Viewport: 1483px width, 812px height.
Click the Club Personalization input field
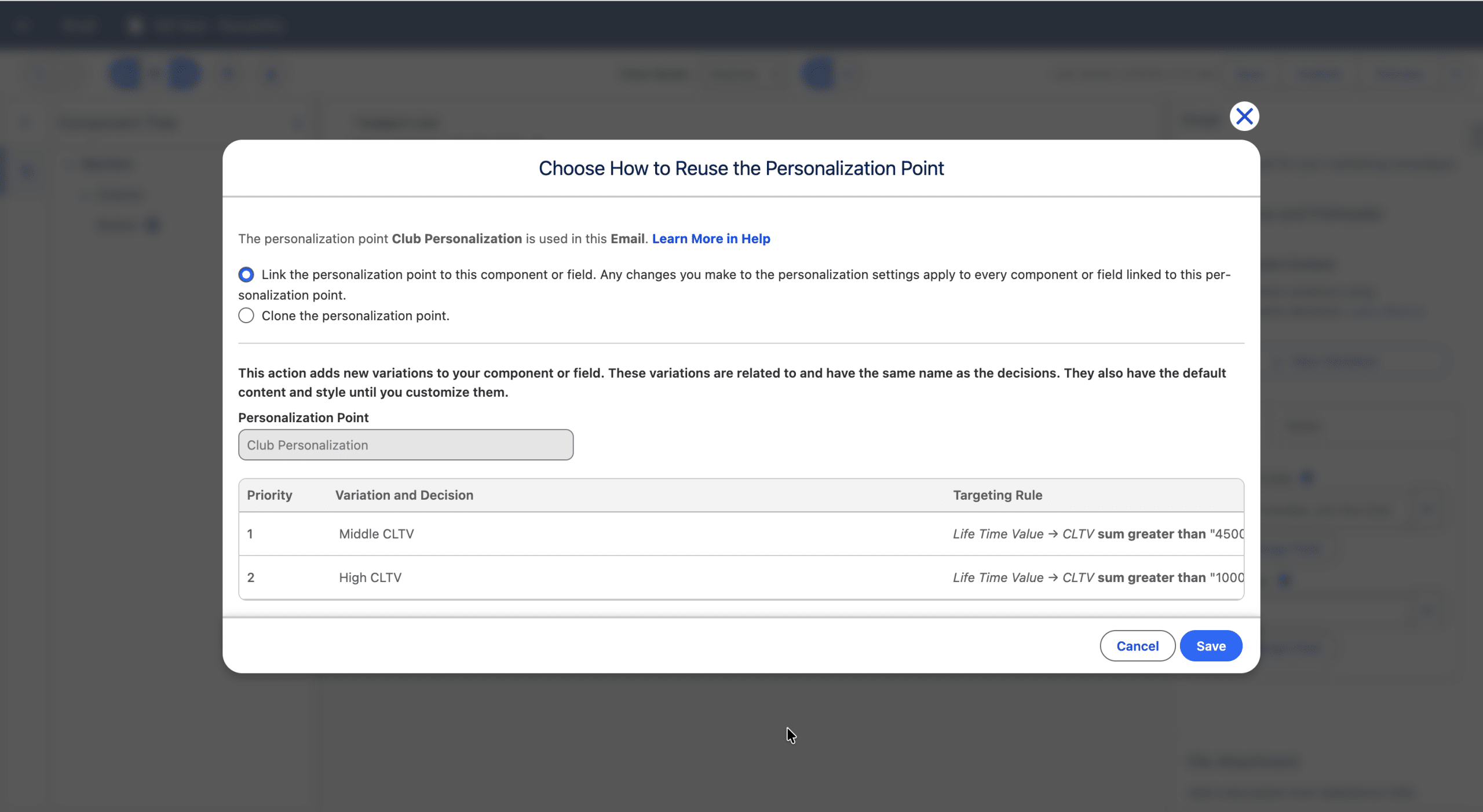406,445
